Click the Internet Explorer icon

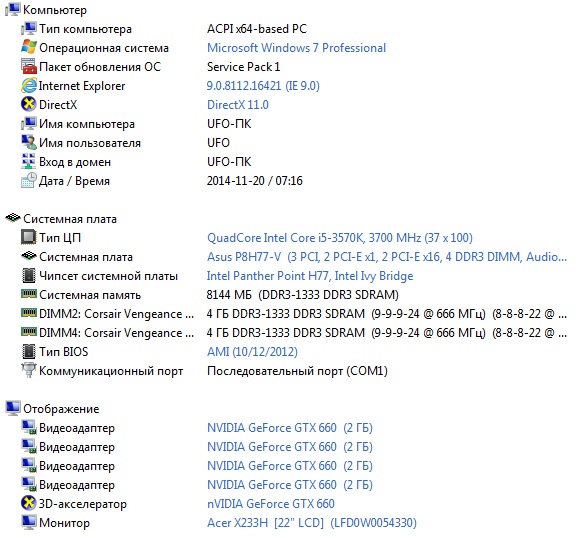[x=29, y=86]
